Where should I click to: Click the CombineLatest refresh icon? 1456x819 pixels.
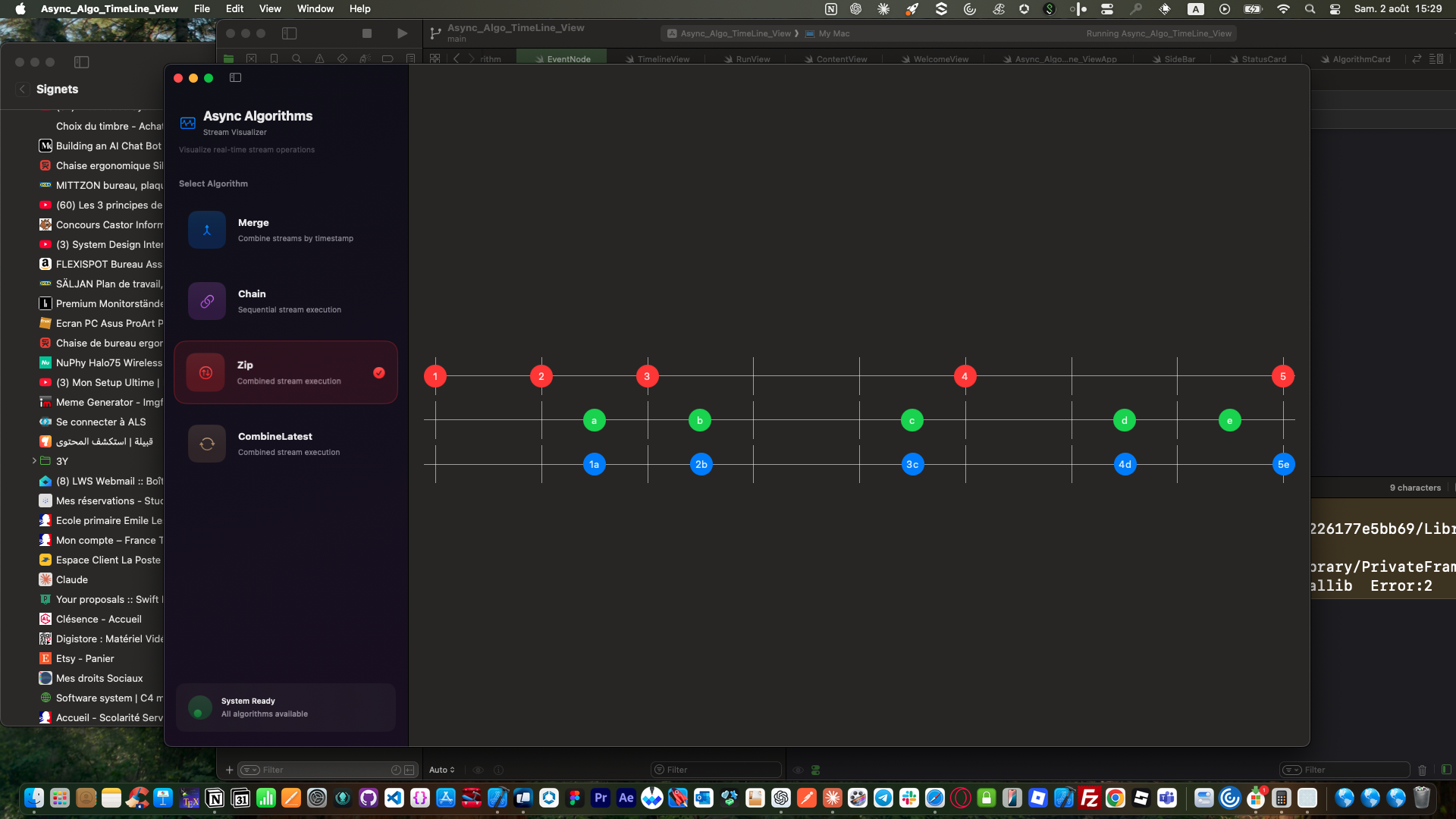tap(207, 444)
